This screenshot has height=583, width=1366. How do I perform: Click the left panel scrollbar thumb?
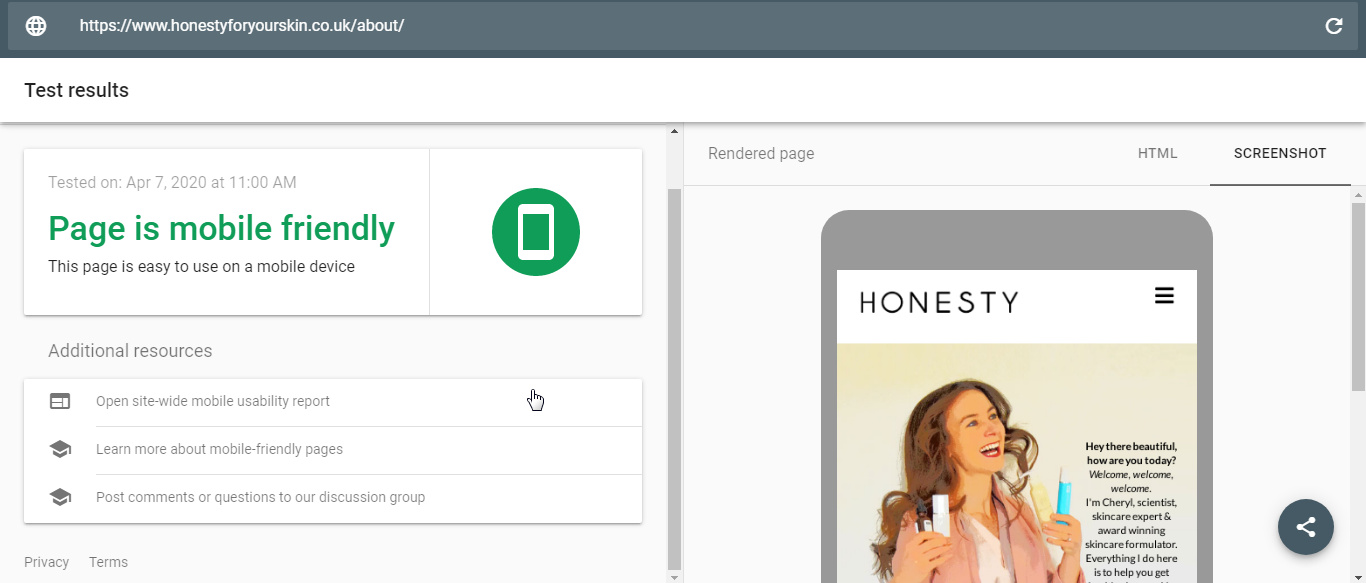pos(674,377)
